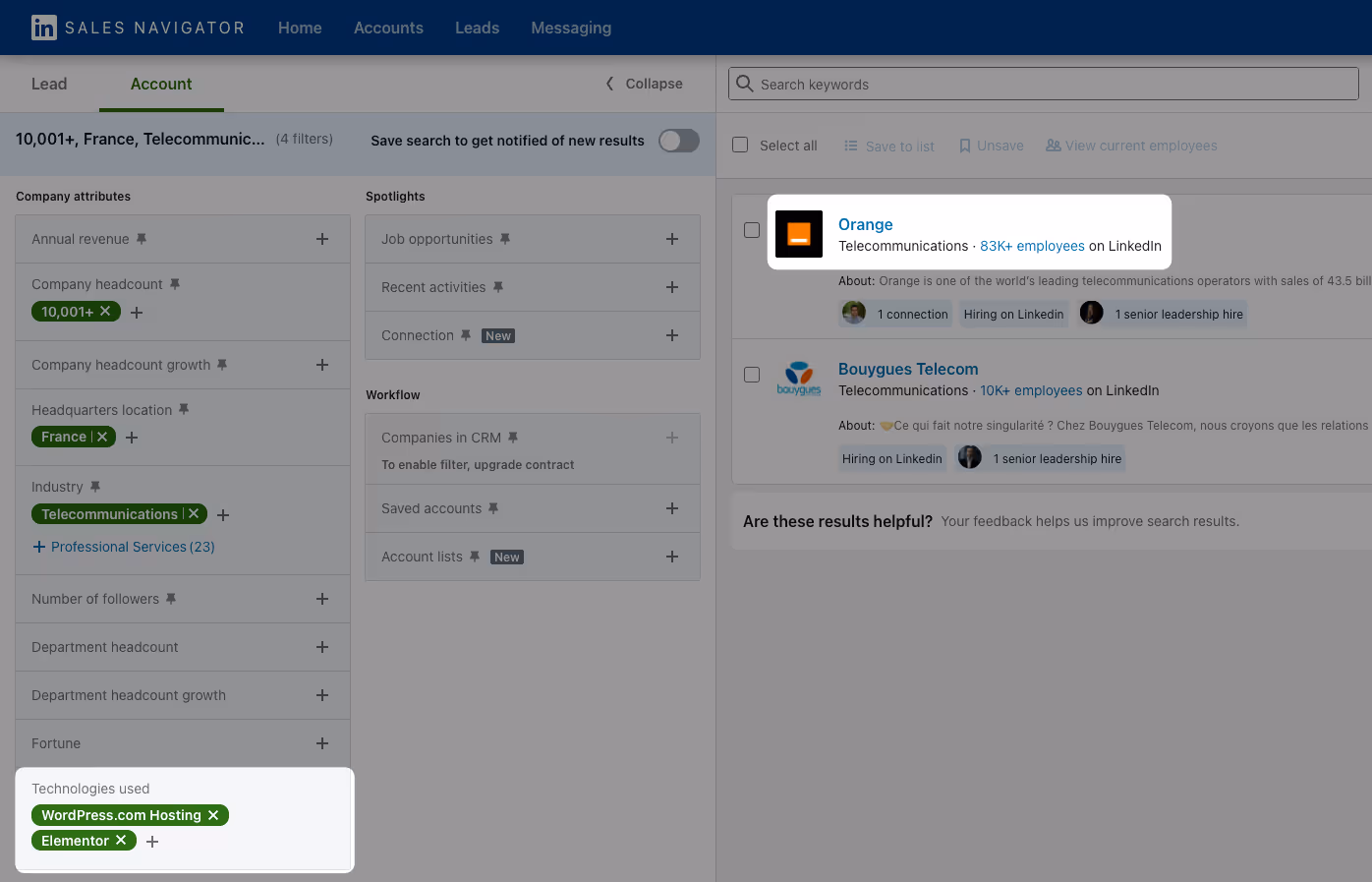This screenshot has height=882, width=1372.
Task: Pin the Industry filter
Action: (95, 487)
